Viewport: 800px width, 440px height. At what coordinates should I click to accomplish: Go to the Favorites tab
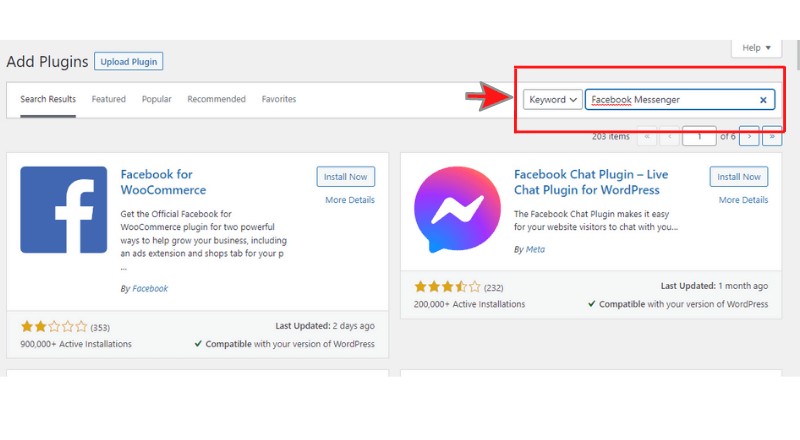(279, 99)
